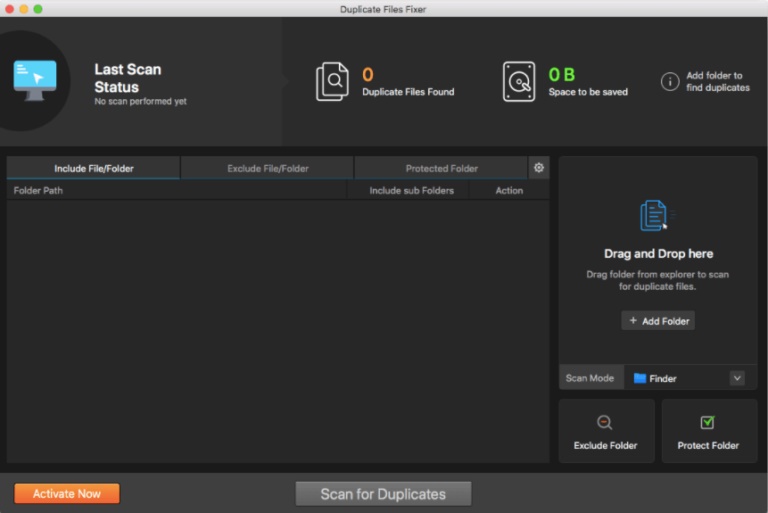Click the monitor icon beside Last Scan Status

pos(35,80)
